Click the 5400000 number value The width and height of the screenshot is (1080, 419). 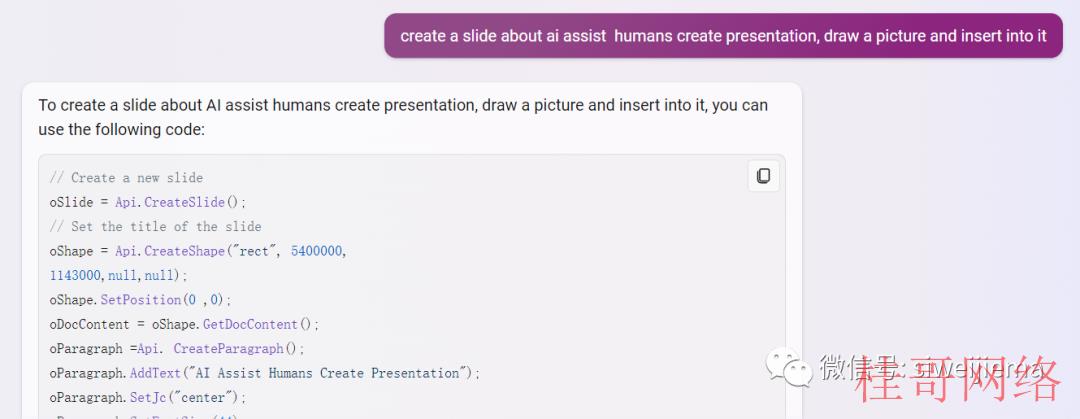tap(317, 252)
